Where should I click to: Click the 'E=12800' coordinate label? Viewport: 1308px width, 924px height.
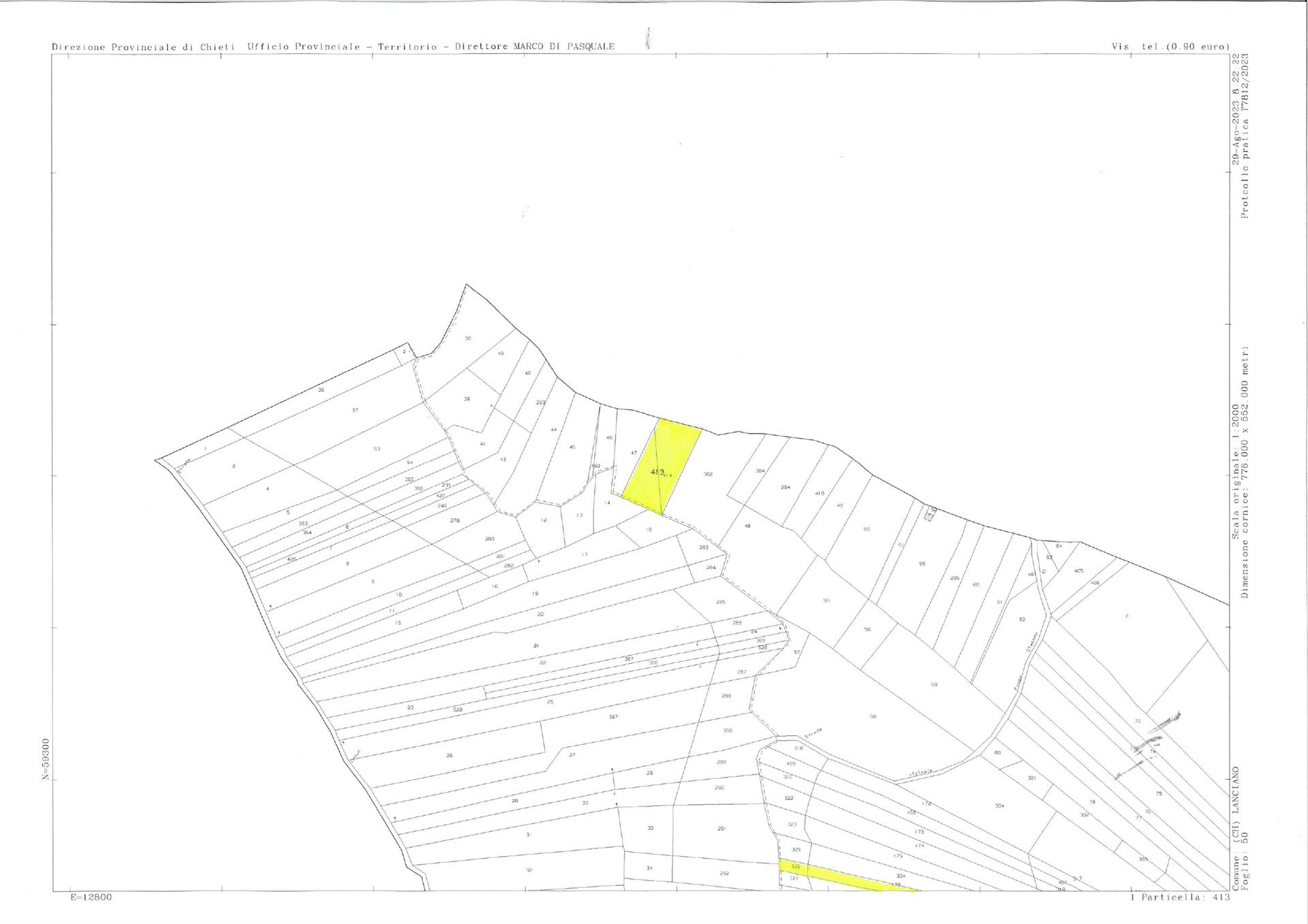coord(91,897)
